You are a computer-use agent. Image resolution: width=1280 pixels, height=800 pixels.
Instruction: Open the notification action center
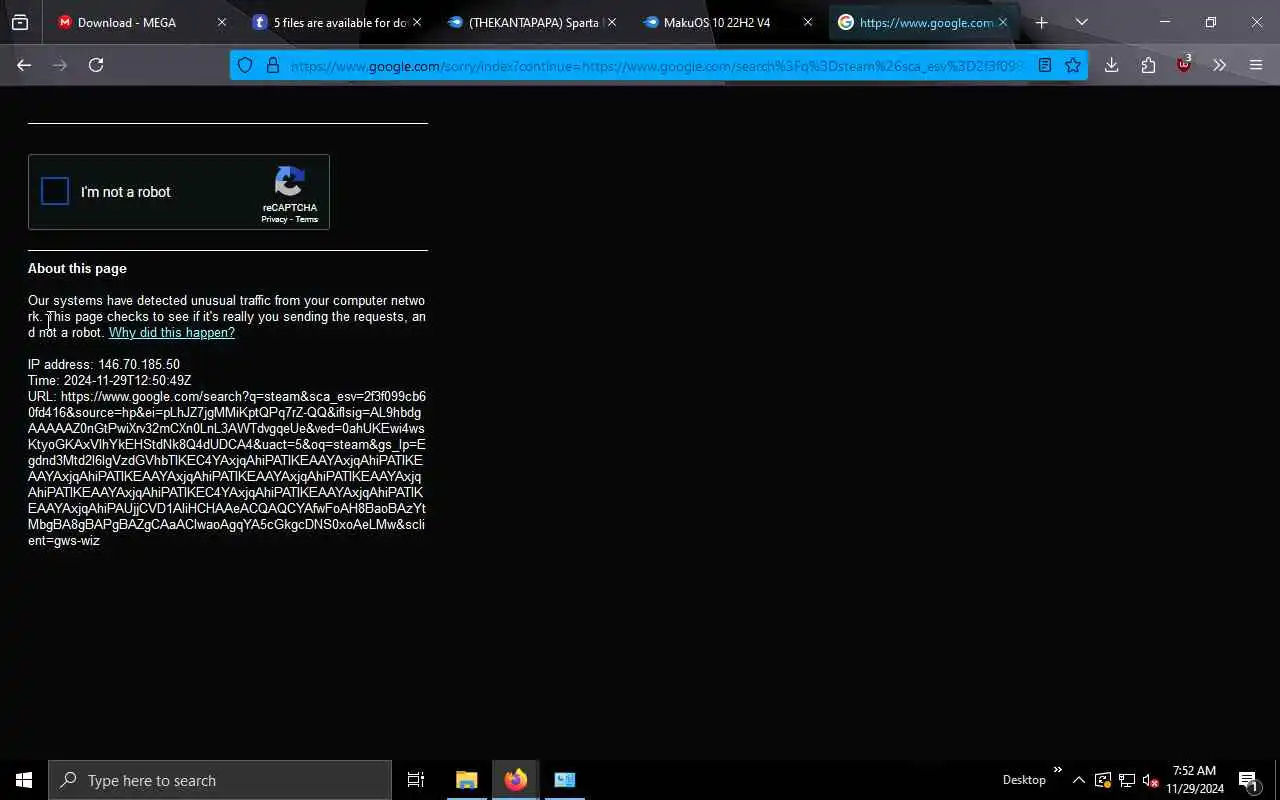point(1249,780)
